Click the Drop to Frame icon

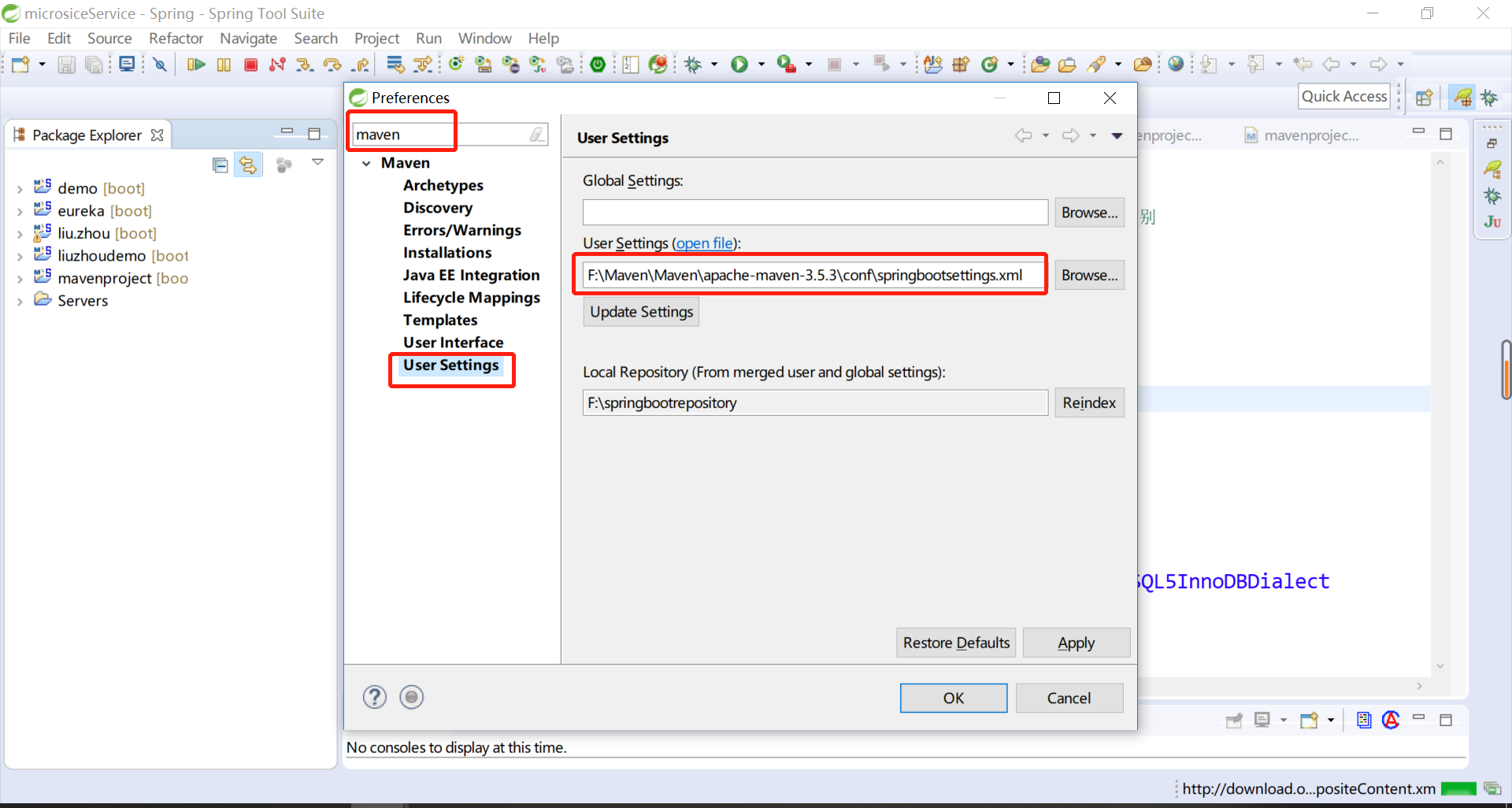click(395, 65)
